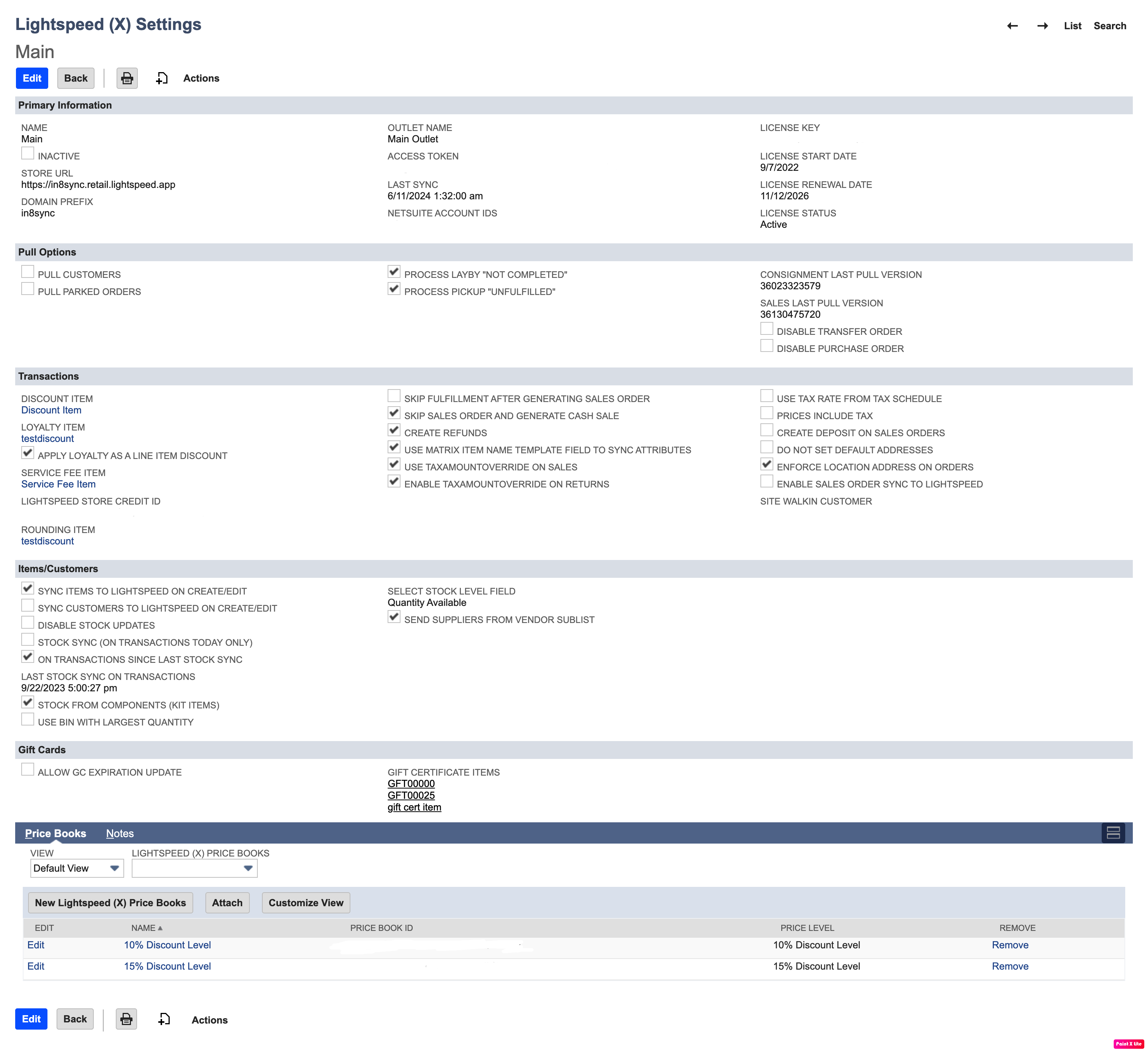The image size is (1148, 1052).
Task: Click the top new note icon
Action: pyautogui.click(x=162, y=78)
